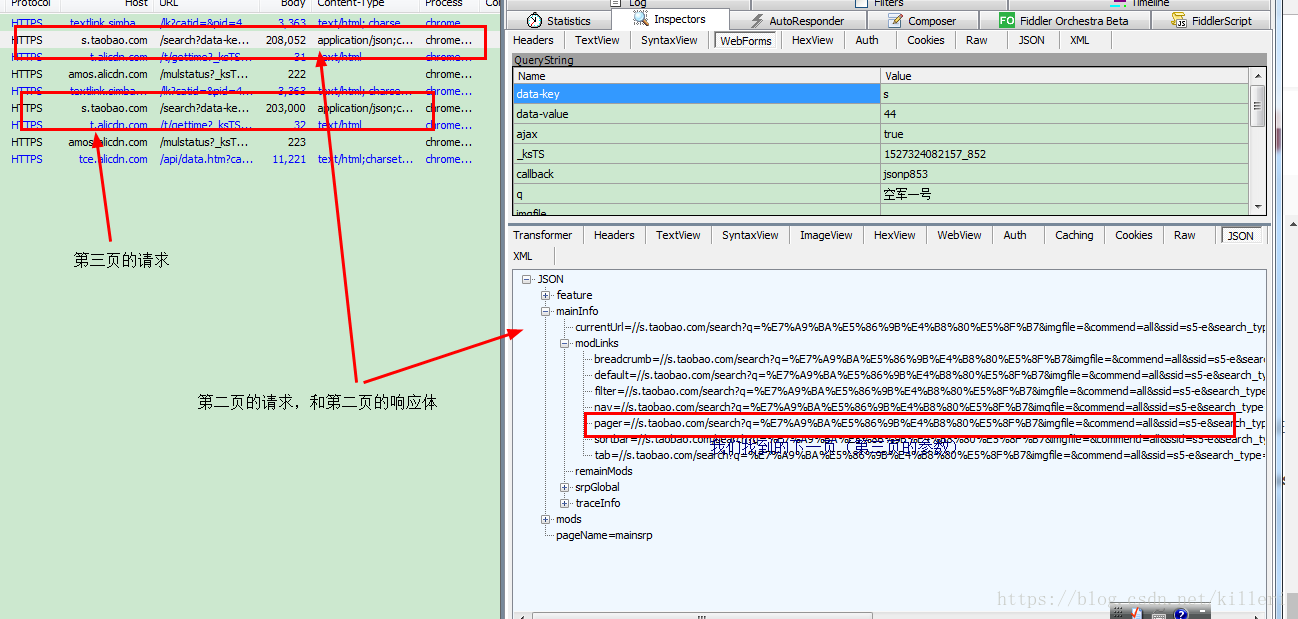Viewport: 1298px width, 619px height.
Task: Select the request Cookies tab
Action: 925,40
